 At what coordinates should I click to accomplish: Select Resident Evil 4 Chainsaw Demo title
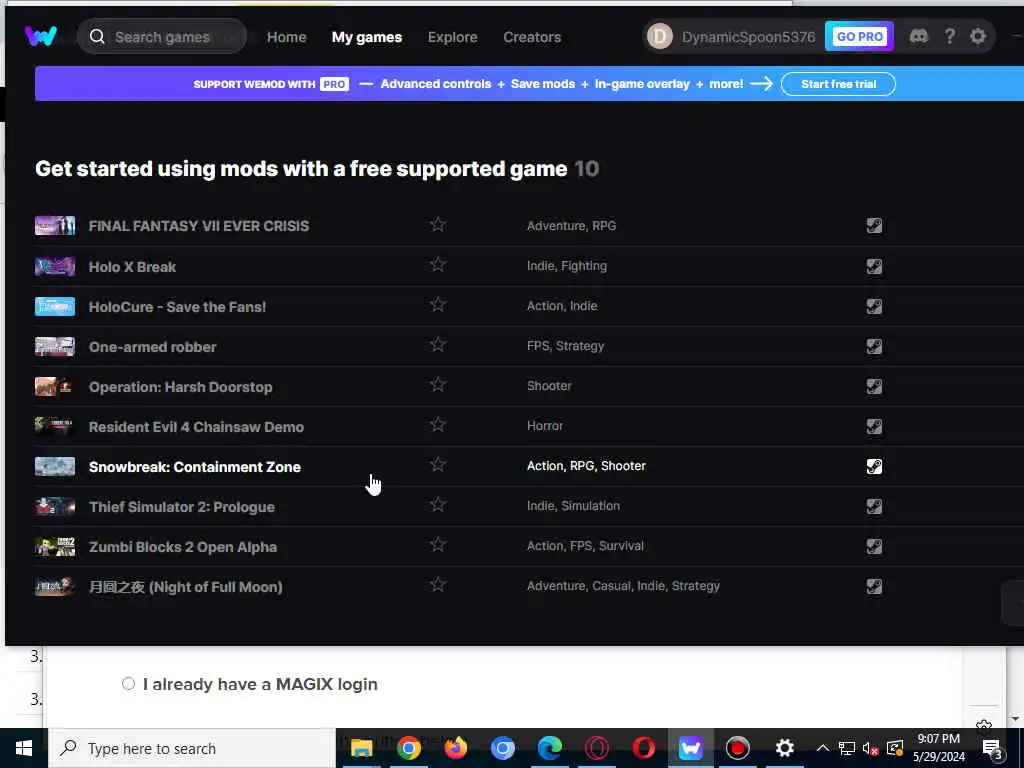(x=196, y=427)
